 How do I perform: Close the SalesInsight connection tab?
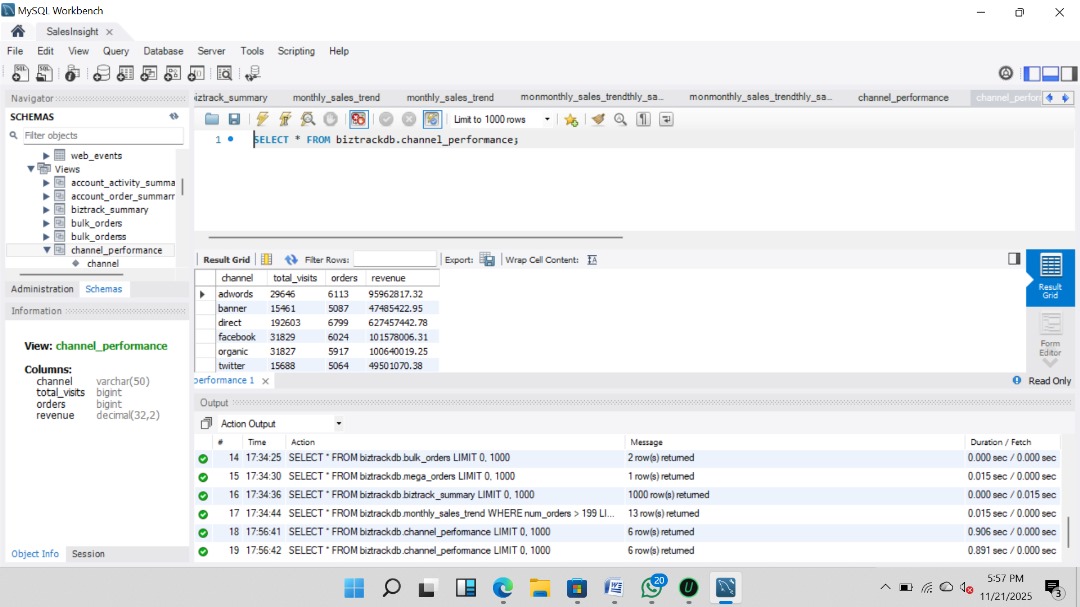point(110,32)
